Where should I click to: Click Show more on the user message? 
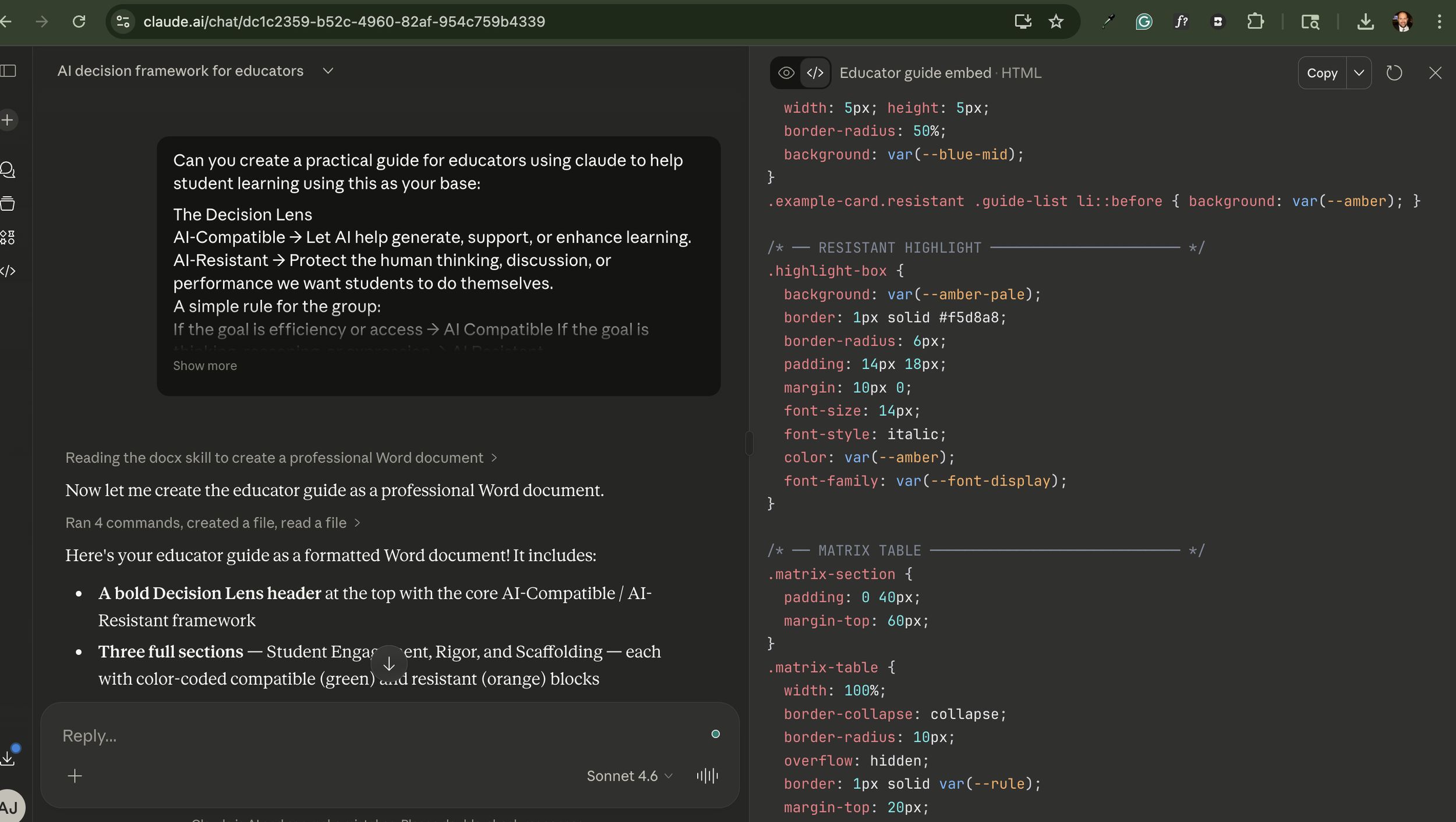(204, 366)
